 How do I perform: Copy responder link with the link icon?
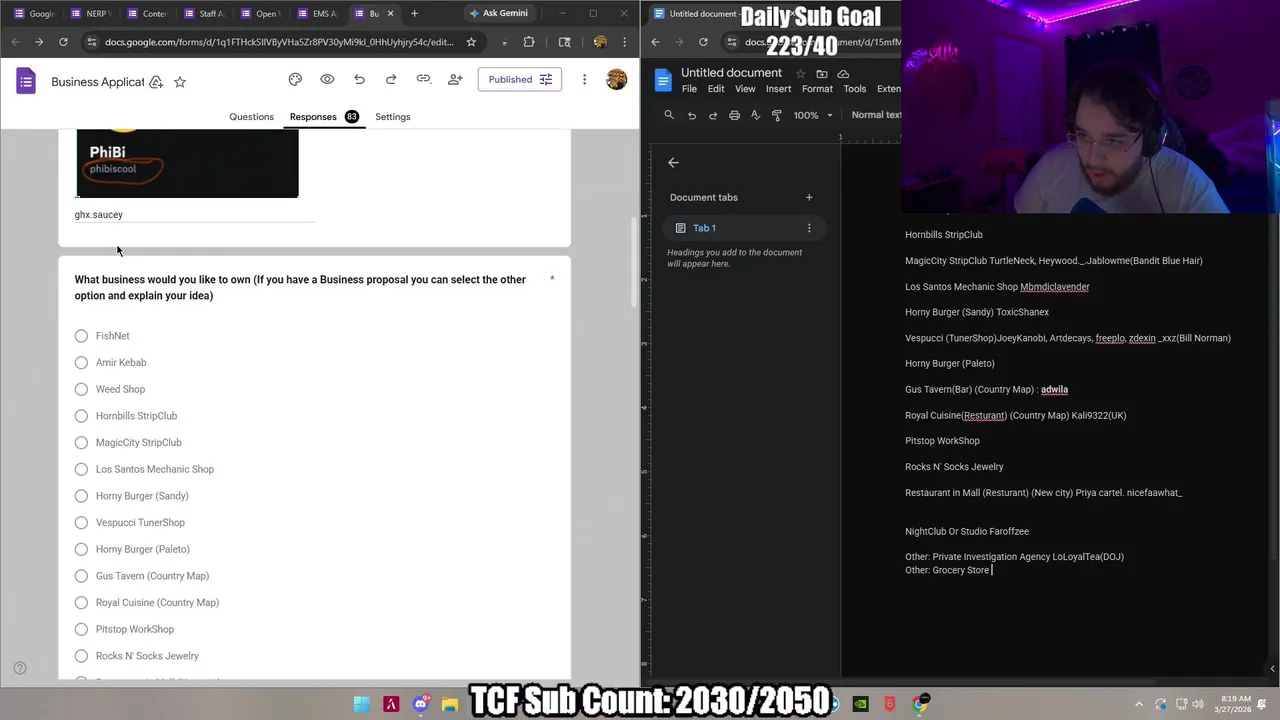[423, 80]
